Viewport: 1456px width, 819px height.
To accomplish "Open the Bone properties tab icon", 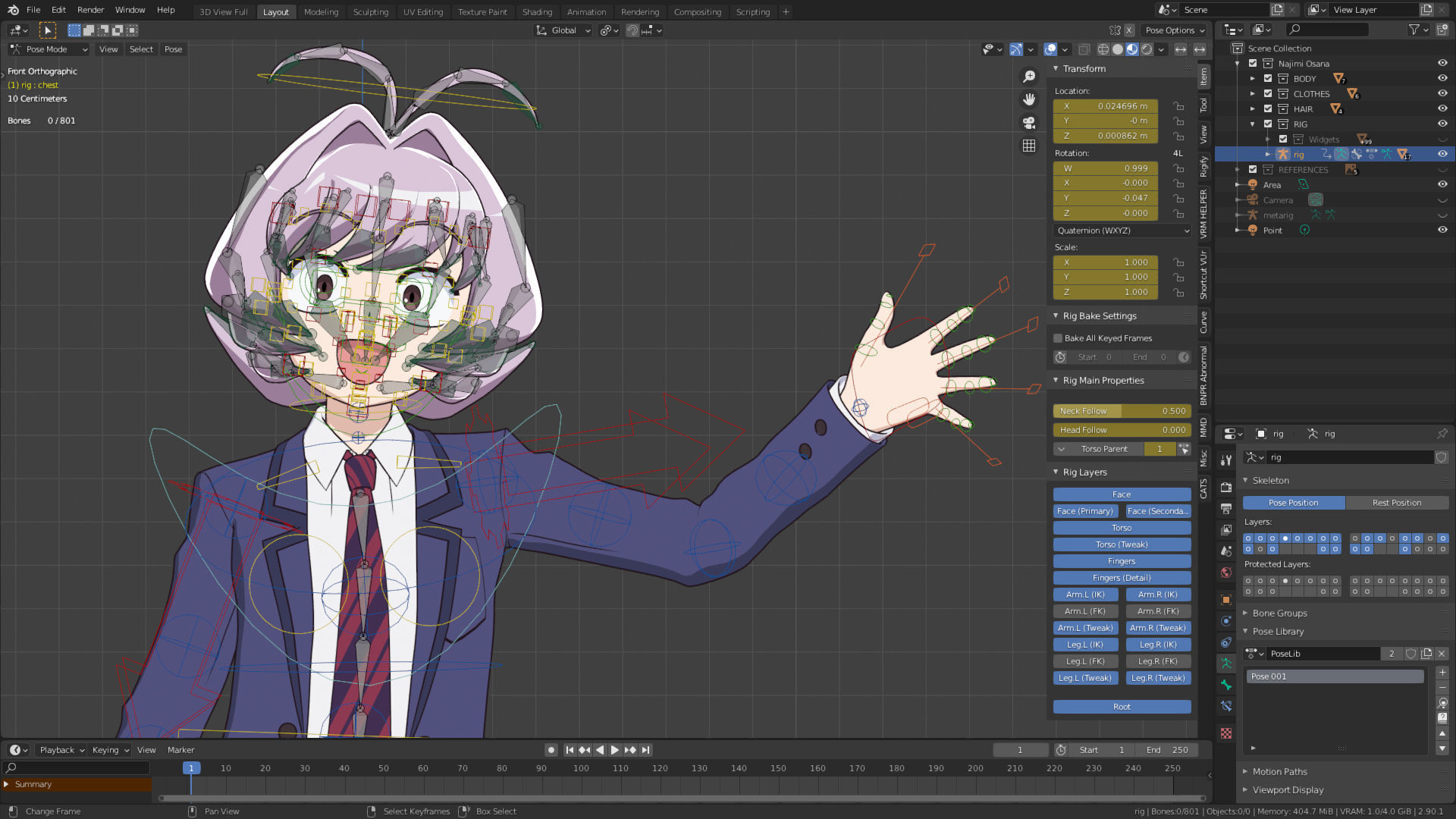I will coord(1226,685).
